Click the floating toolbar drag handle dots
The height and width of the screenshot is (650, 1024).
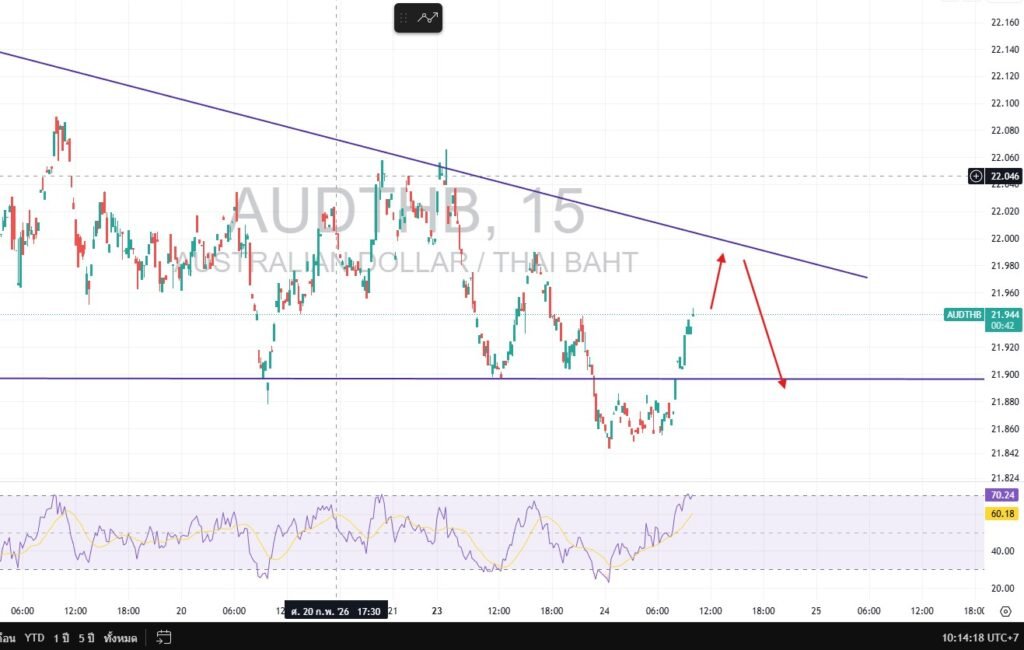click(x=404, y=18)
